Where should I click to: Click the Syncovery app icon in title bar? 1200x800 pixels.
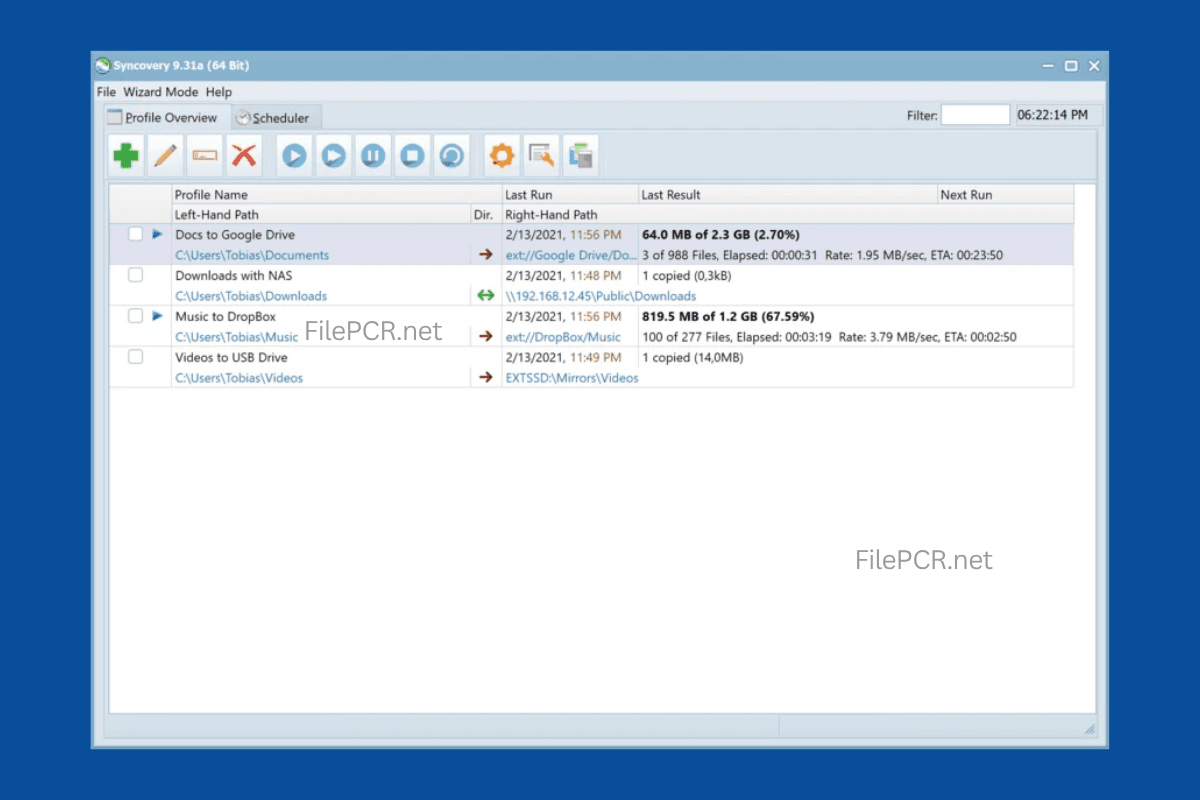(x=102, y=66)
